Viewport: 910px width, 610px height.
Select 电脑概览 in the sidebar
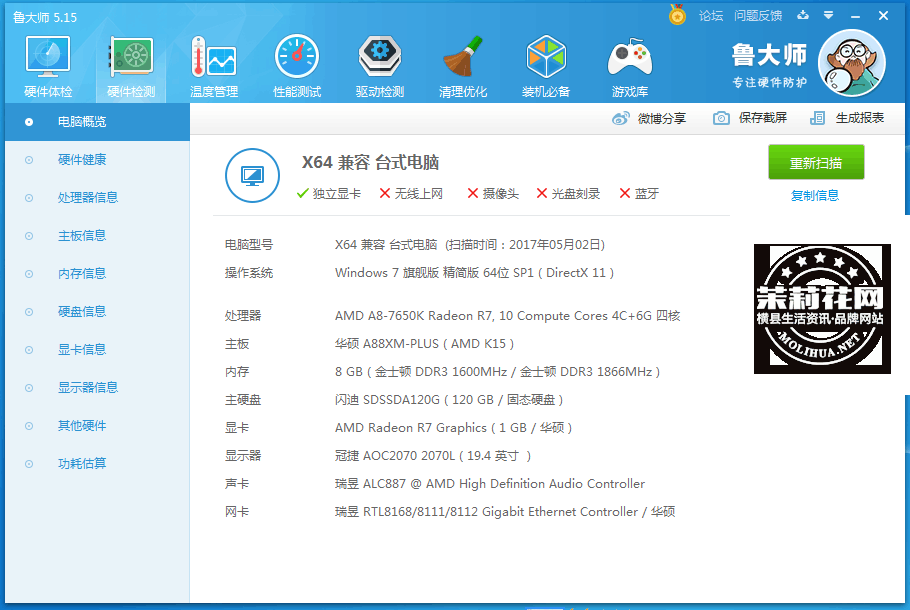pos(98,122)
